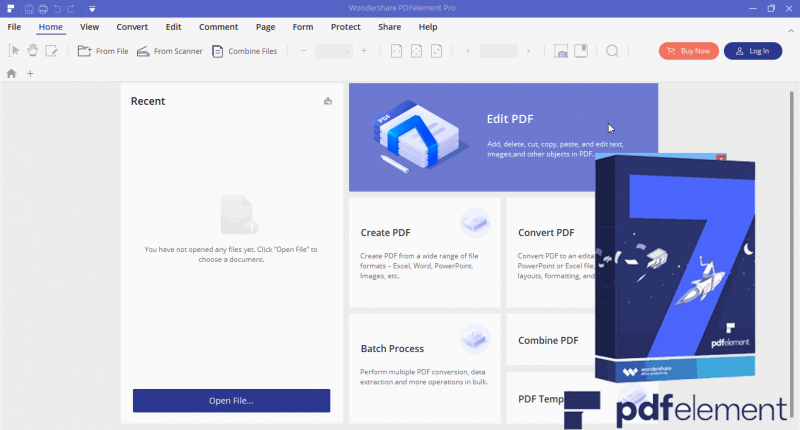Open the zoom level dropdown
Image resolution: width=800 pixels, height=430 pixels.
click(334, 51)
